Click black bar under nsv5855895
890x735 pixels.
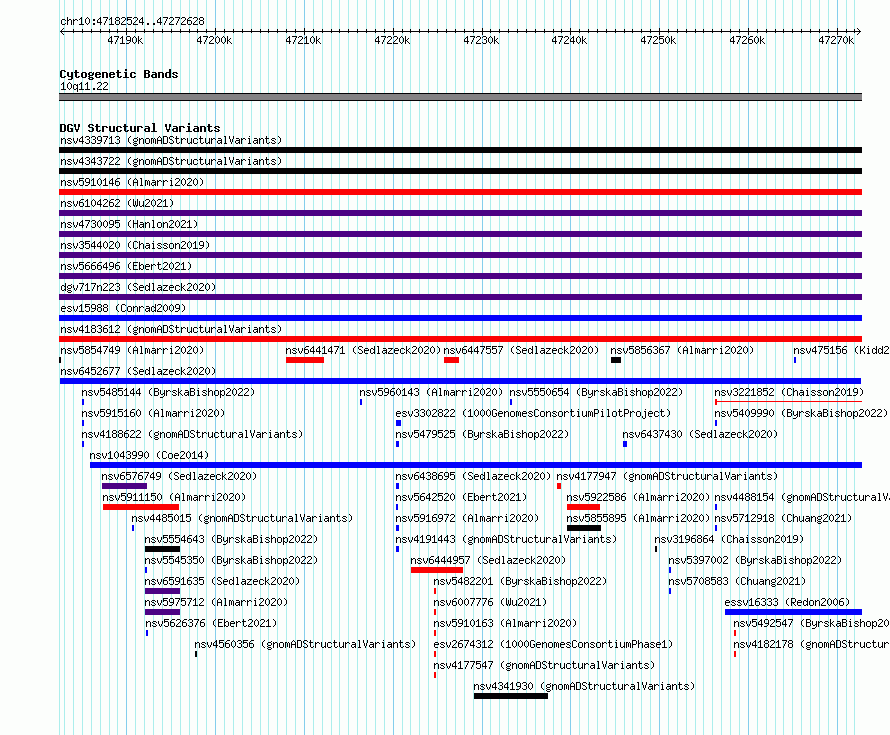coord(583,528)
